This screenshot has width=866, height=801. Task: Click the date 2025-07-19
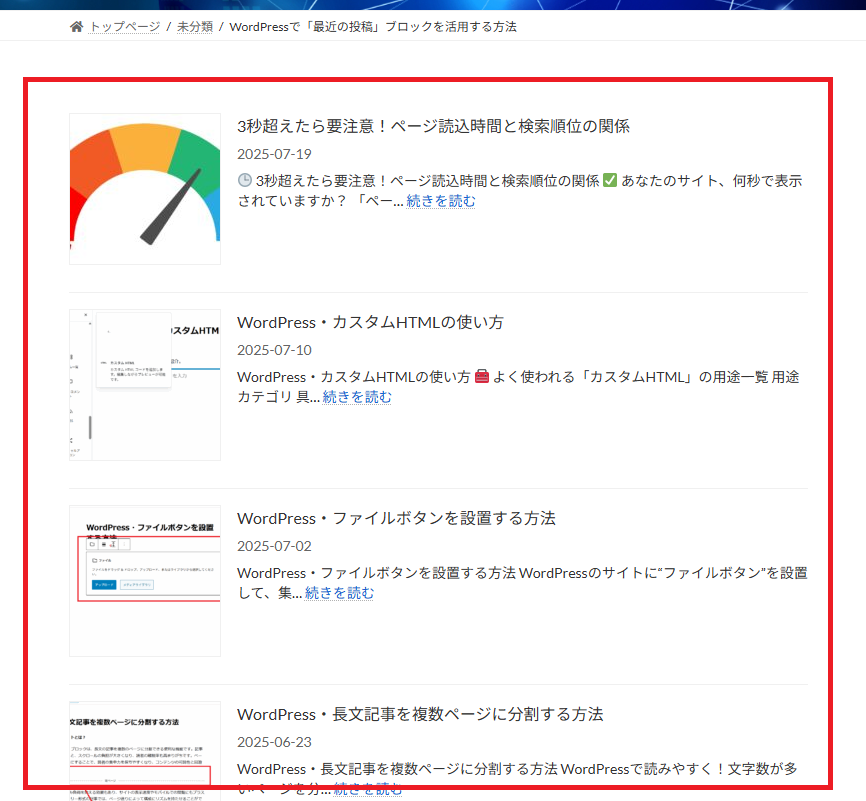pos(274,154)
